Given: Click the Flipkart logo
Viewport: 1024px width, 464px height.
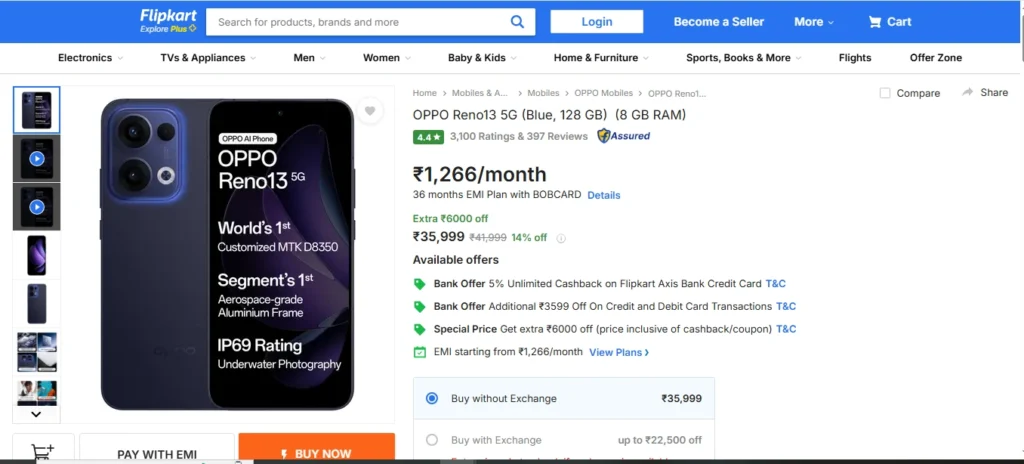Looking at the screenshot, I should coord(168,16).
